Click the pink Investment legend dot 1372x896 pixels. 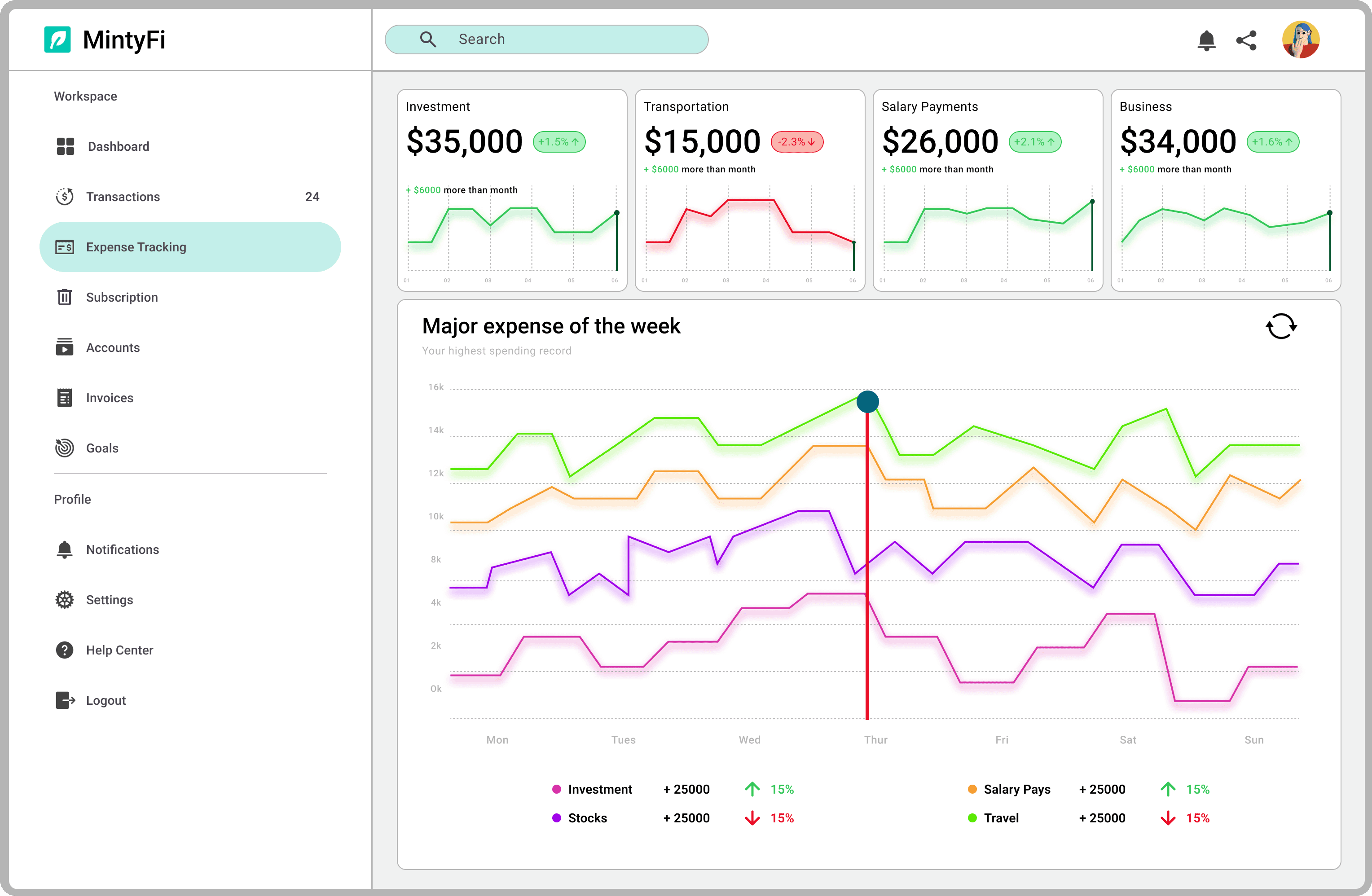pyautogui.click(x=556, y=789)
